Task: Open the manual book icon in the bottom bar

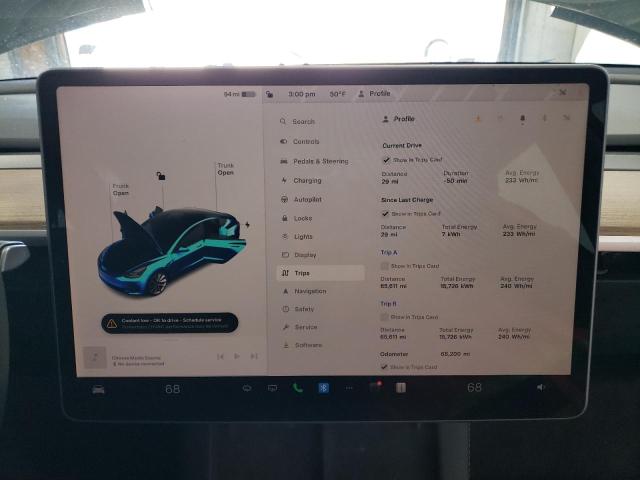Action: (x=401, y=387)
